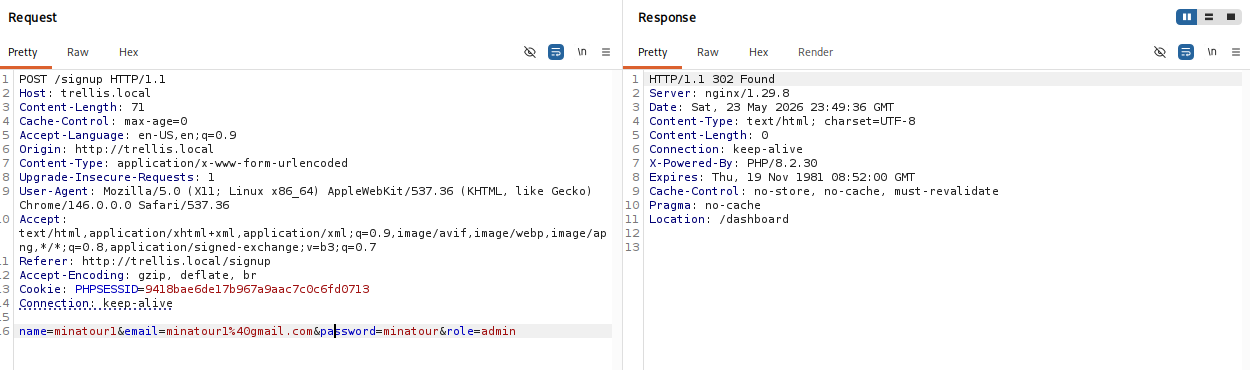1250x370 pixels.
Task: Click the Content-Length: 71 header
Action: pos(82,107)
